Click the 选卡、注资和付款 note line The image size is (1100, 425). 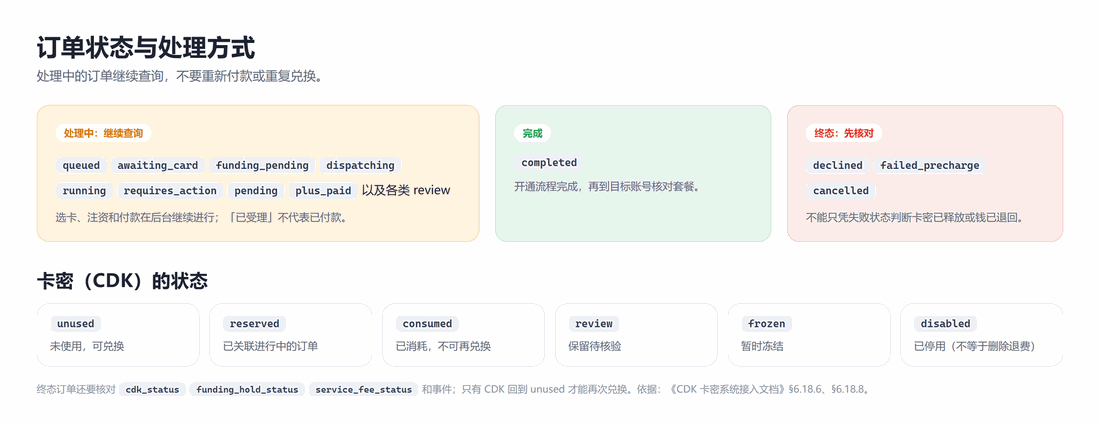click(201, 217)
